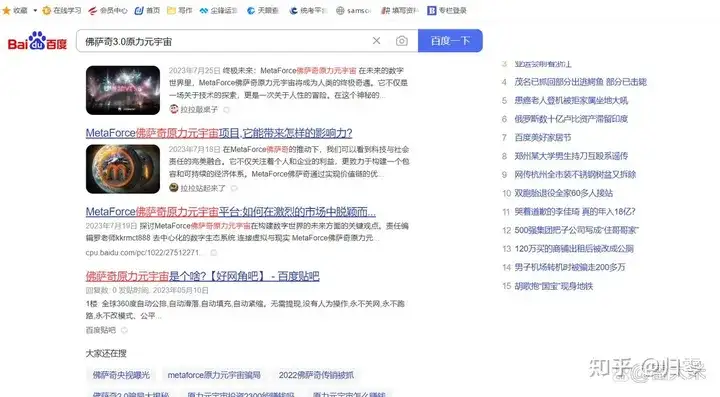The image size is (720, 397).
Task: Open hot item 5 患癌老人登机被拒
Action: pyautogui.click(x=571, y=101)
